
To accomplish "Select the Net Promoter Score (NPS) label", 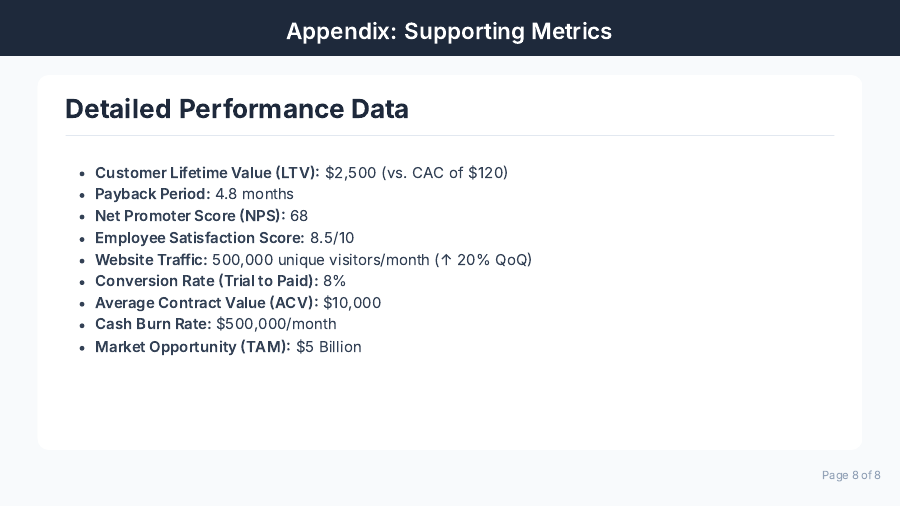I will [190, 216].
